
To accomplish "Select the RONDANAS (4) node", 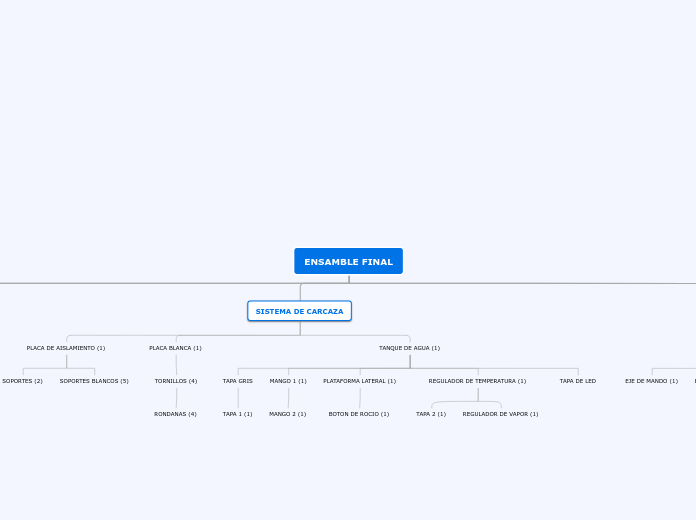I will (x=175, y=413).
